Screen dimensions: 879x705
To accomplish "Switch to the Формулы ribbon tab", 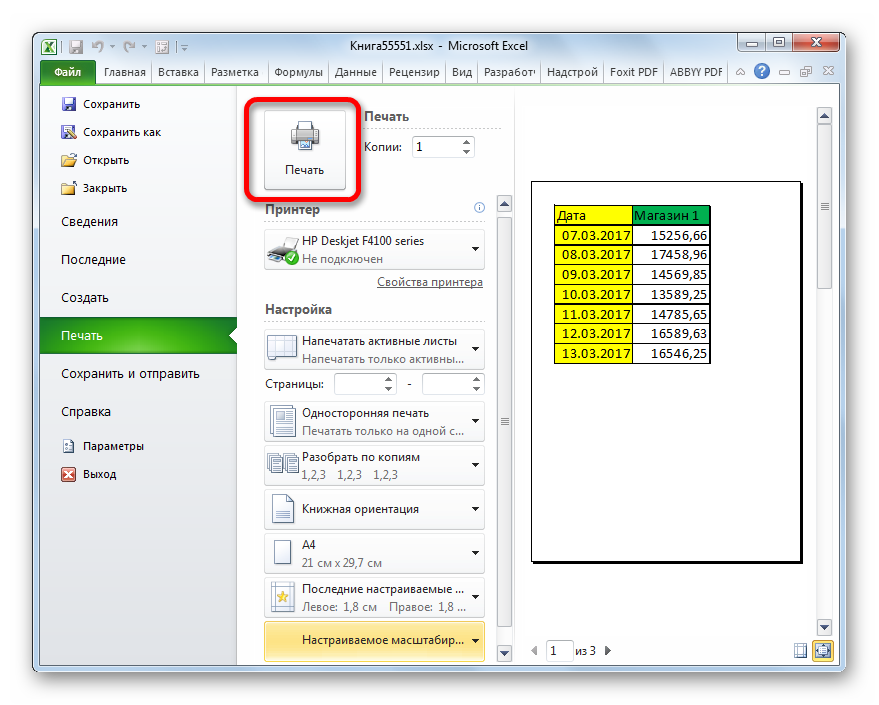I will pos(298,72).
